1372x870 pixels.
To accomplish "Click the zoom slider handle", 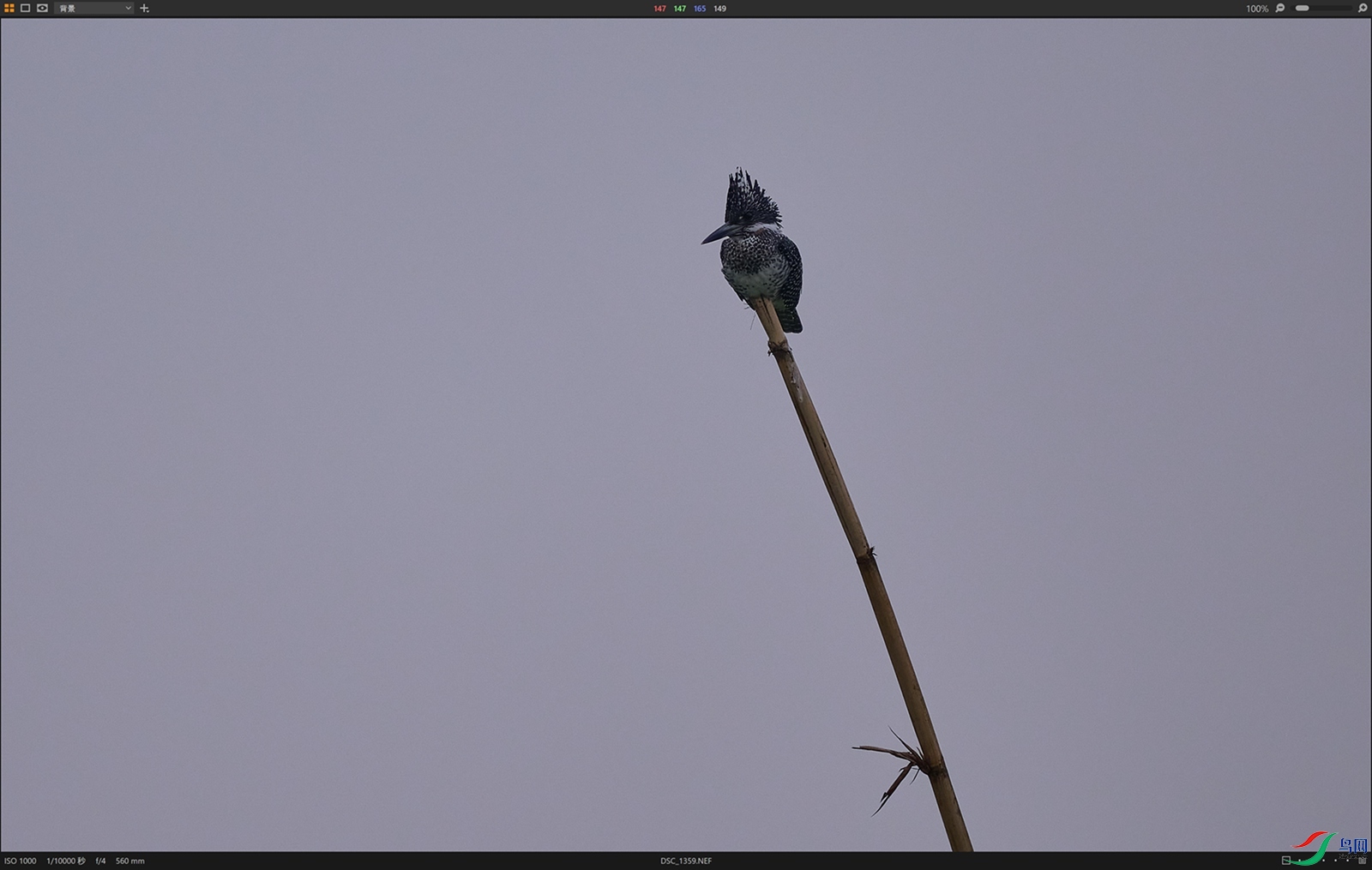I will [1303, 8].
